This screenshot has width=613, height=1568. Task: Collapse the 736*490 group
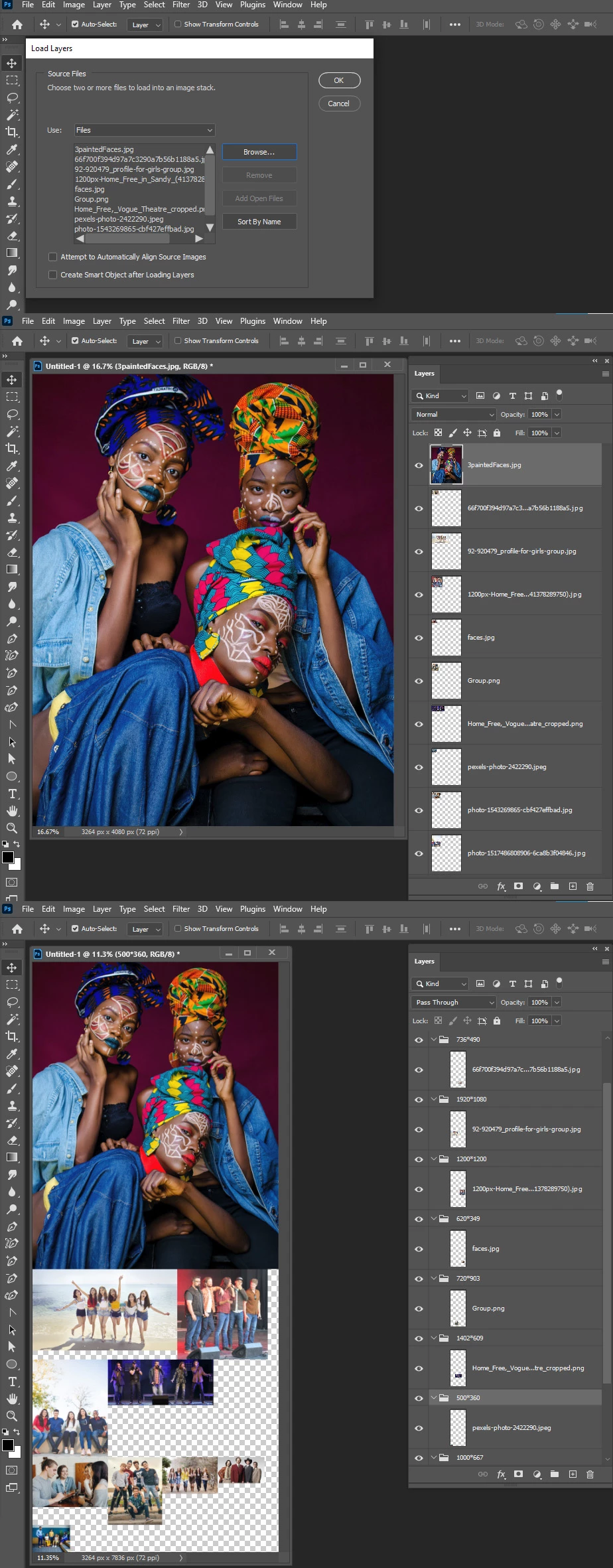pos(434,1040)
